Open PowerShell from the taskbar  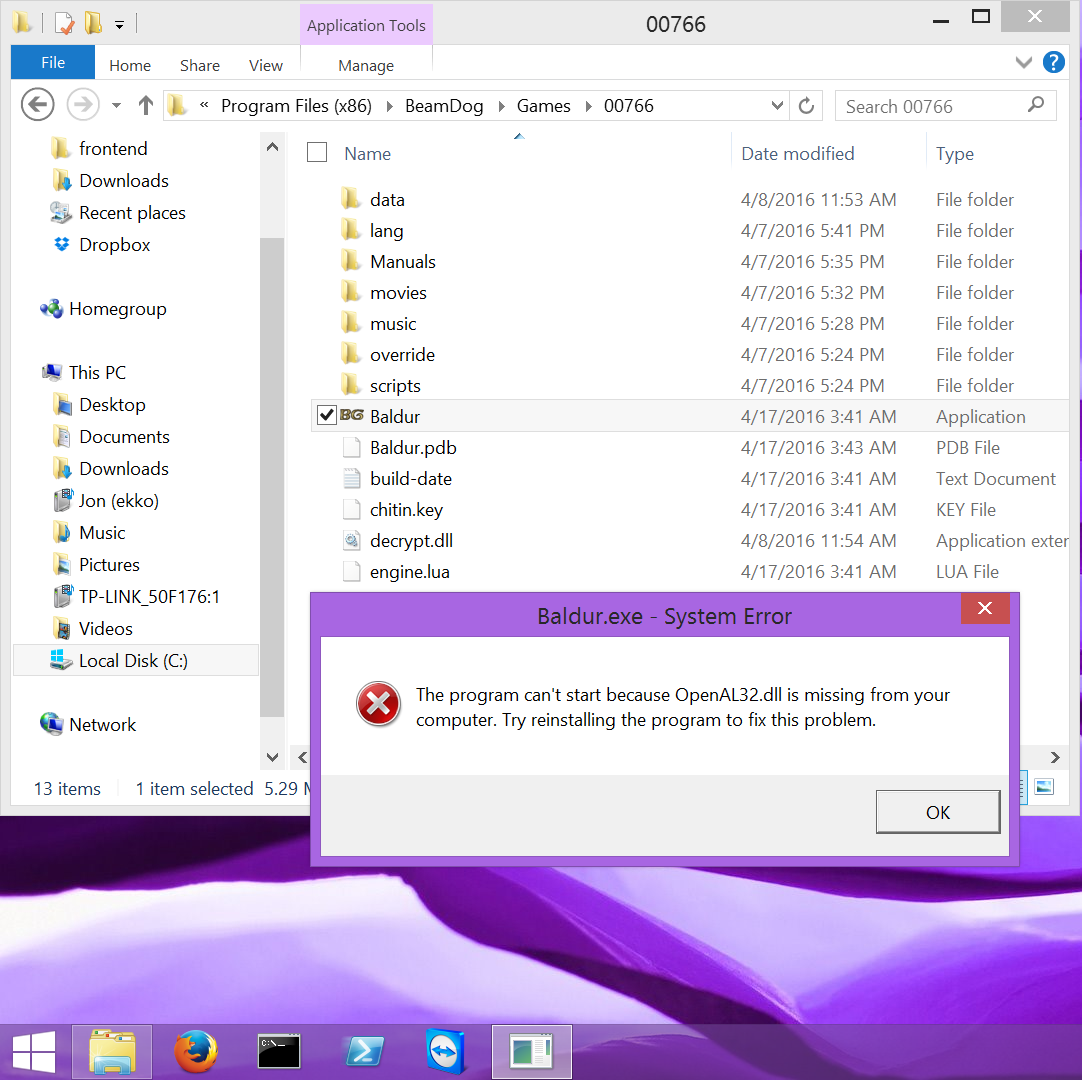click(364, 1052)
